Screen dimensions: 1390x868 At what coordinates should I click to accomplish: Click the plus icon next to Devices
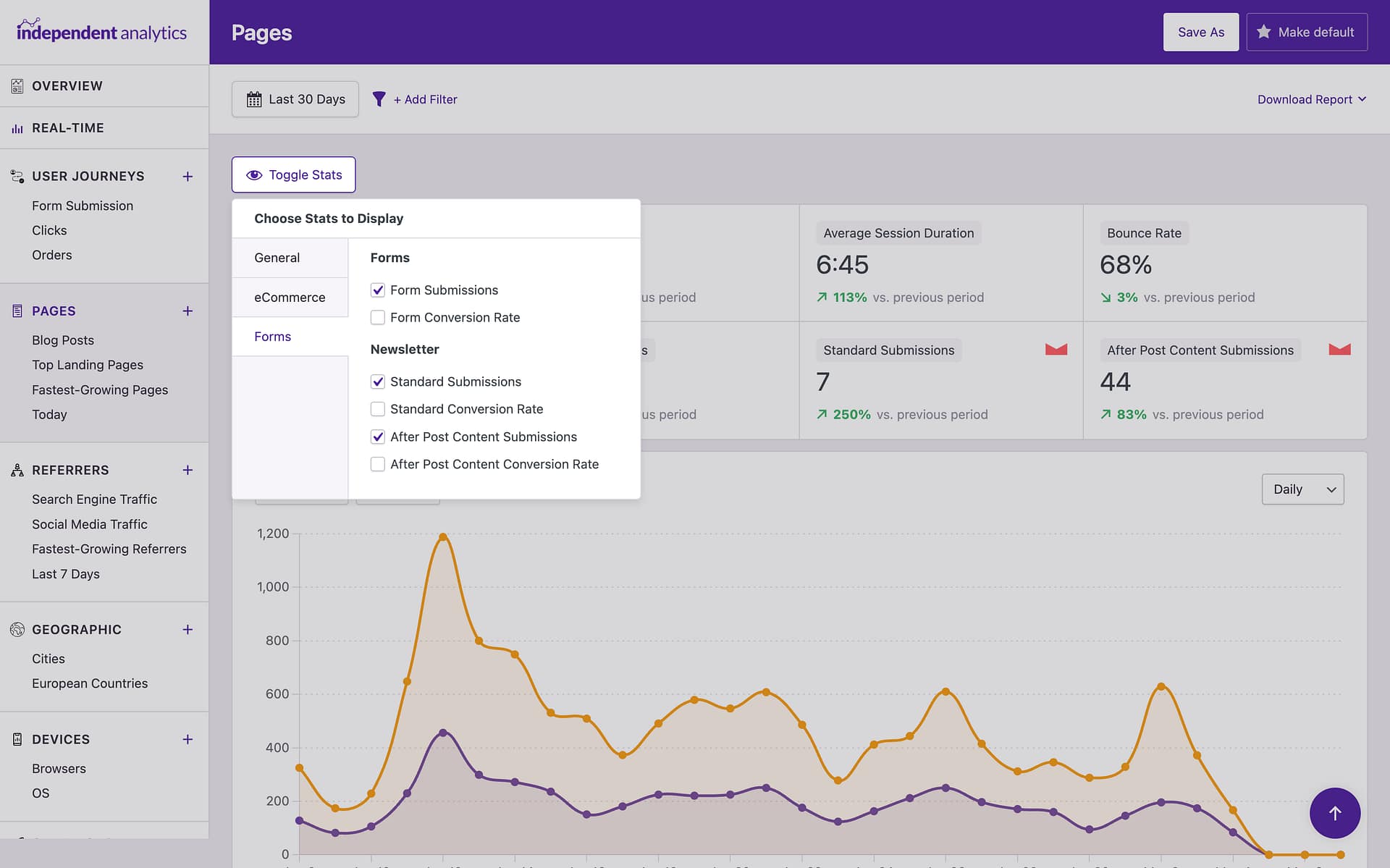point(188,739)
